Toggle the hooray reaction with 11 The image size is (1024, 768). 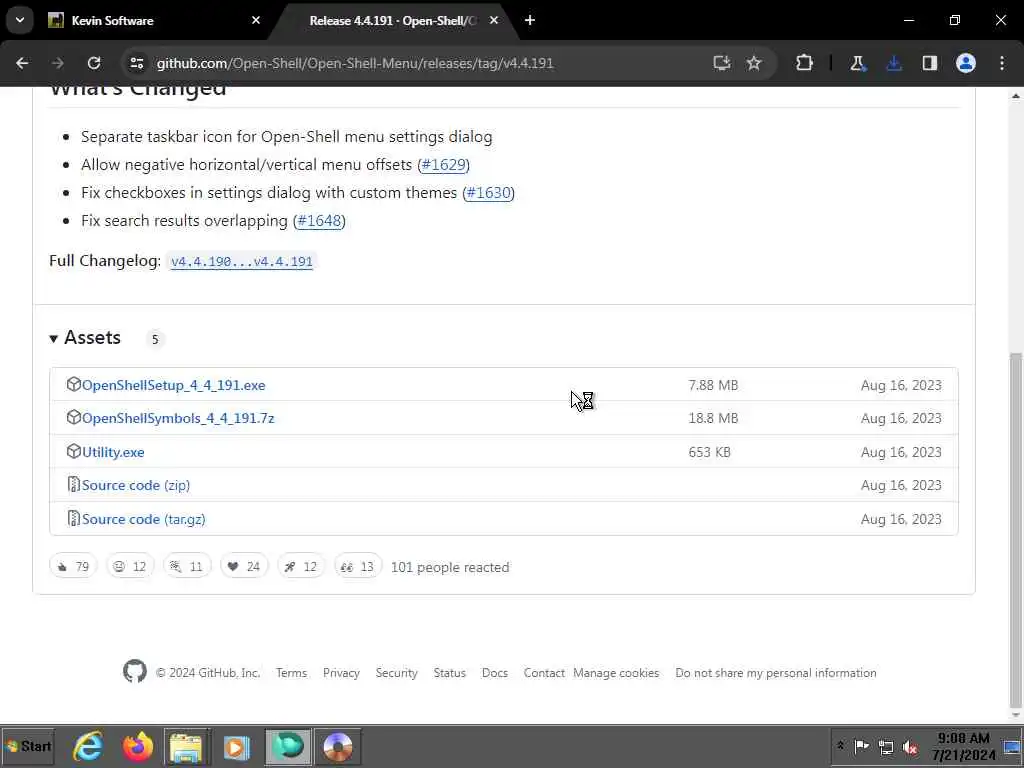coord(187,566)
